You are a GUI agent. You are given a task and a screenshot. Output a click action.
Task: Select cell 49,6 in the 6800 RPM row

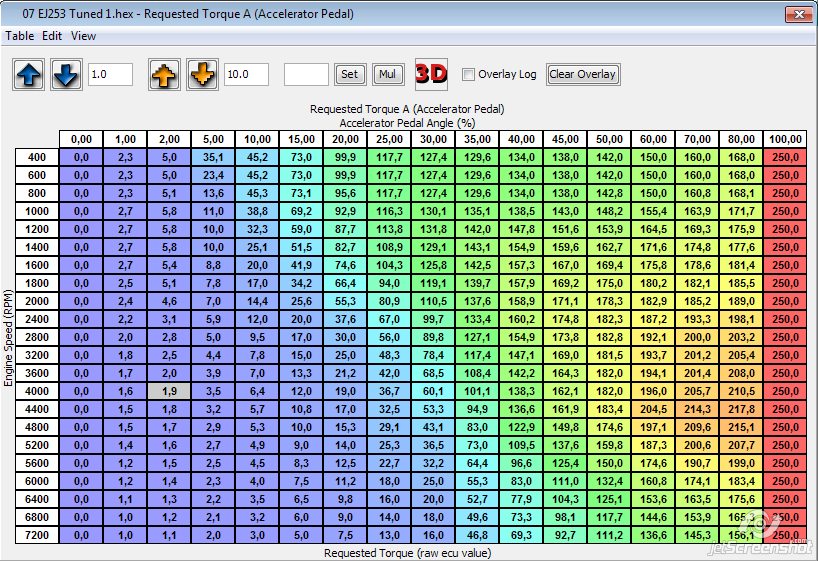(x=477, y=517)
